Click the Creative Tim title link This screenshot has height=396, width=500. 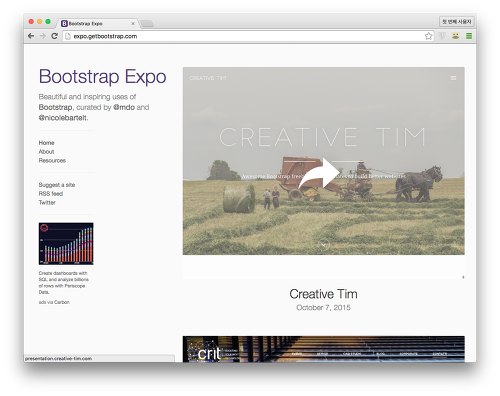pyautogui.click(x=323, y=294)
